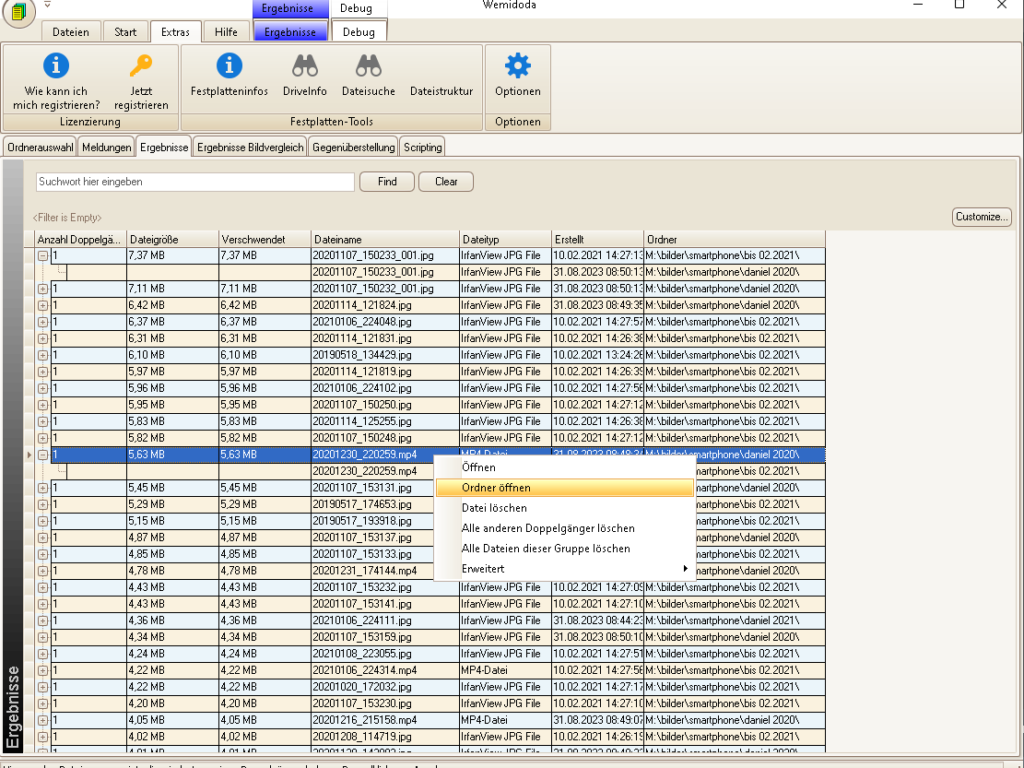Click the Jetzt registrieren key icon
Image resolution: width=1024 pixels, height=768 pixels.
click(x=141, y=67)
